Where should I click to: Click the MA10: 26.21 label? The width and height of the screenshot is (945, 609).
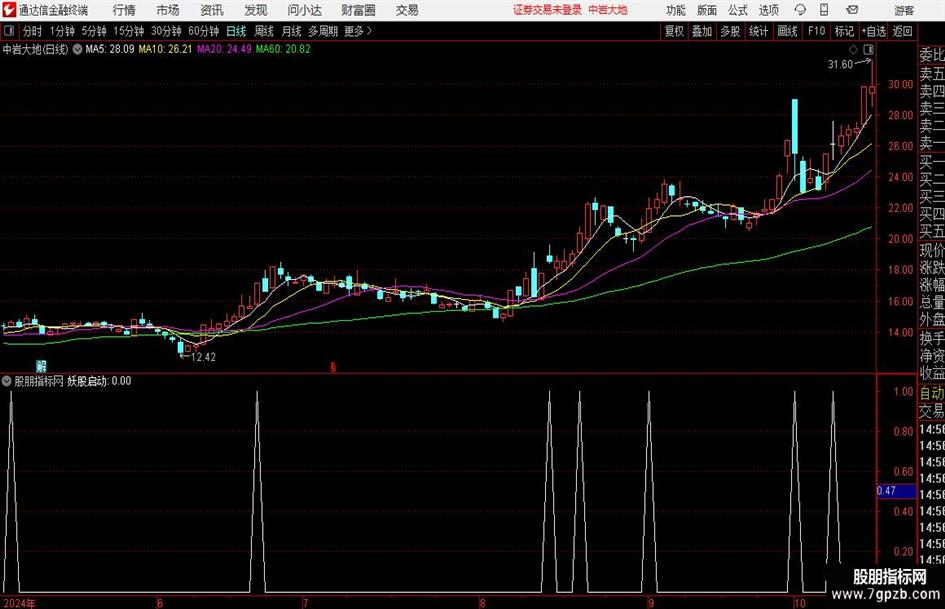click(165, 49)
